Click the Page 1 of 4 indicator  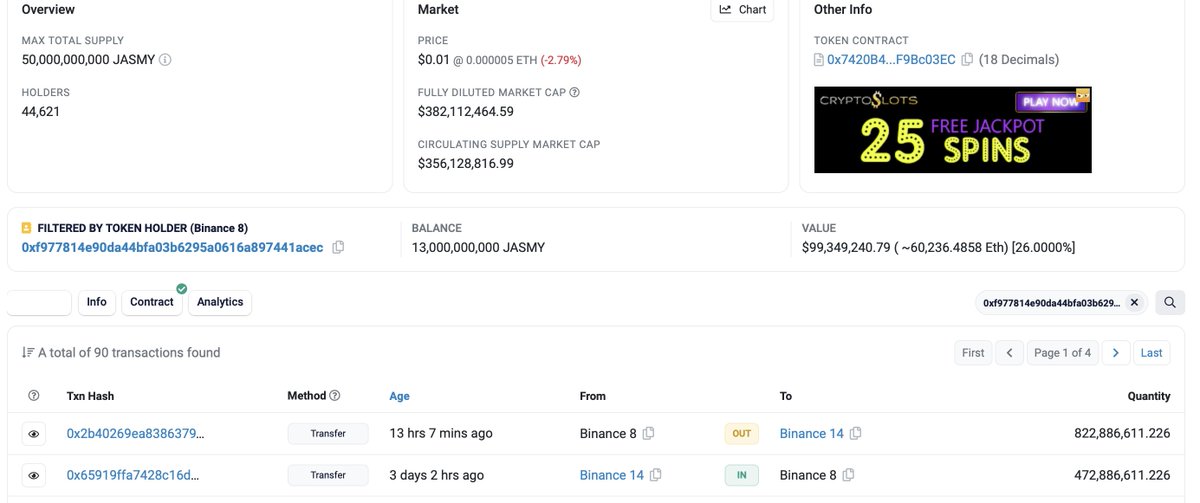point(1063,353)
